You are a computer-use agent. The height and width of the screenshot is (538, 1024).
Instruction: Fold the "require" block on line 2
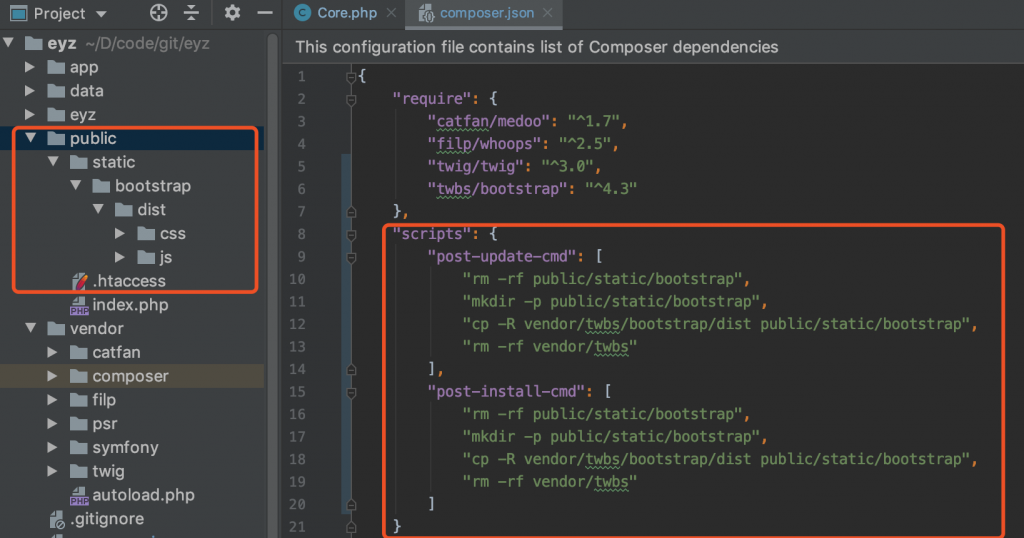351,99
